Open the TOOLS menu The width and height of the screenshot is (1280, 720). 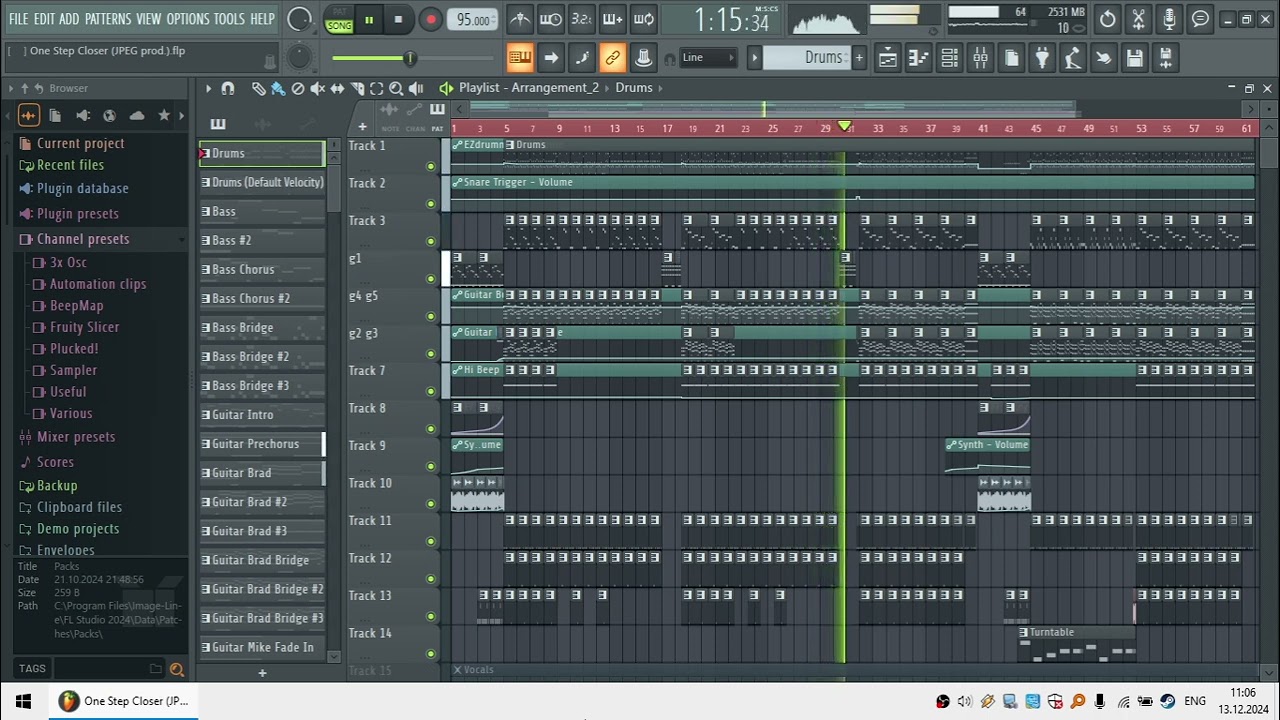pyautogui.click(x=229, y=19)
